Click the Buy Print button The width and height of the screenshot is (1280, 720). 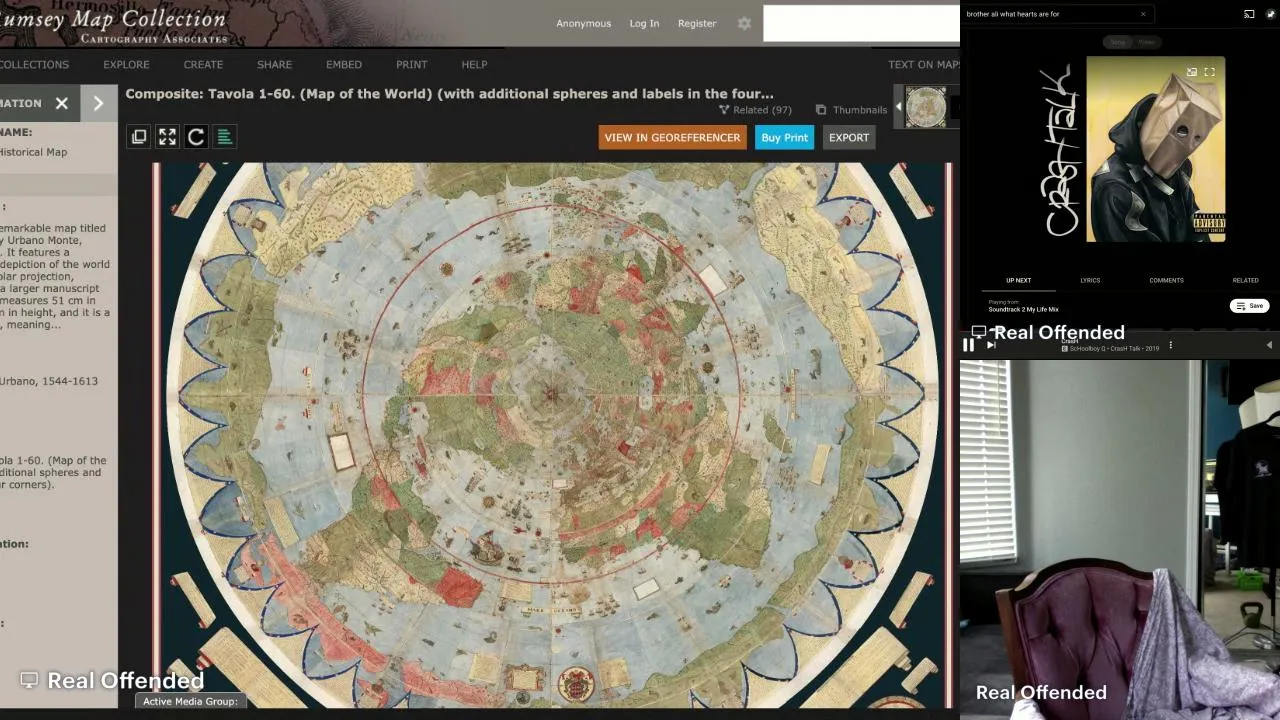click(784, 137)
